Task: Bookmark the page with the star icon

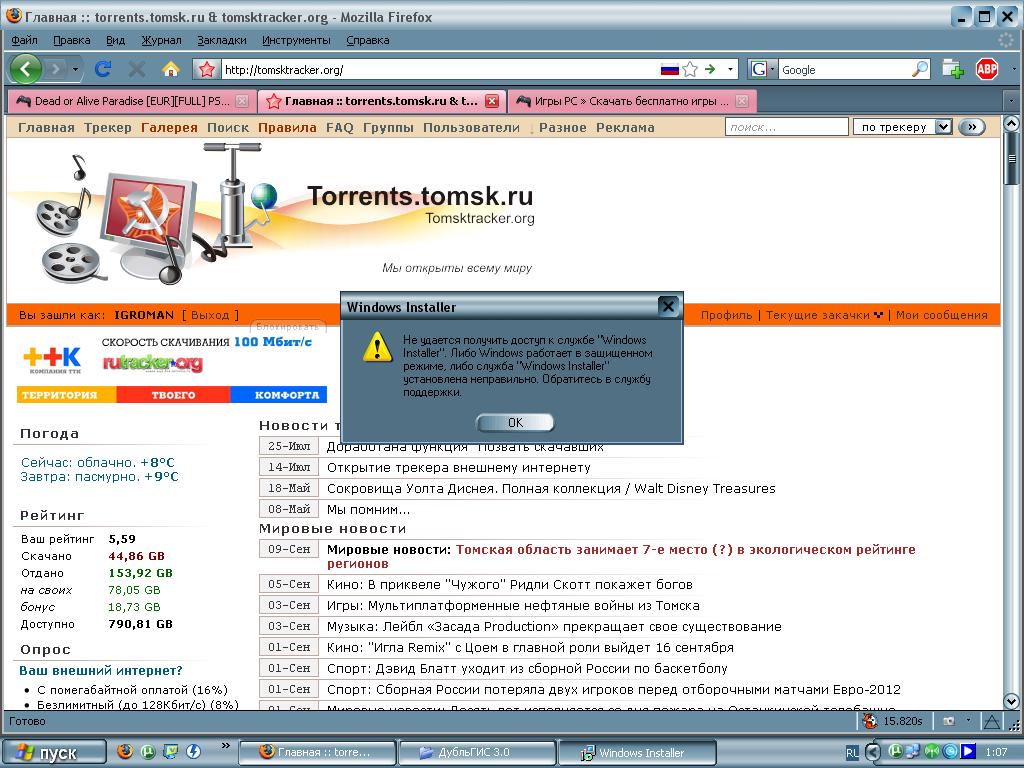Action: click(690, 69)
